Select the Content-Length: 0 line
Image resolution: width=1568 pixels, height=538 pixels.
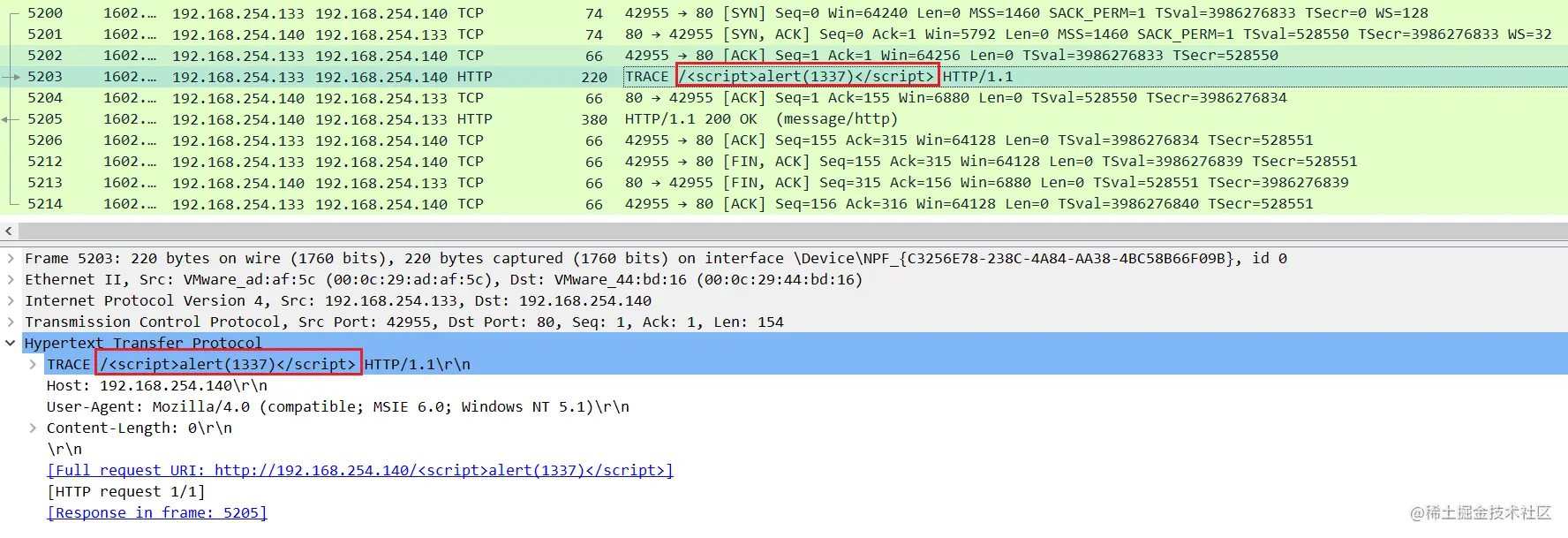pyautogui.click(x=139, y=428)
